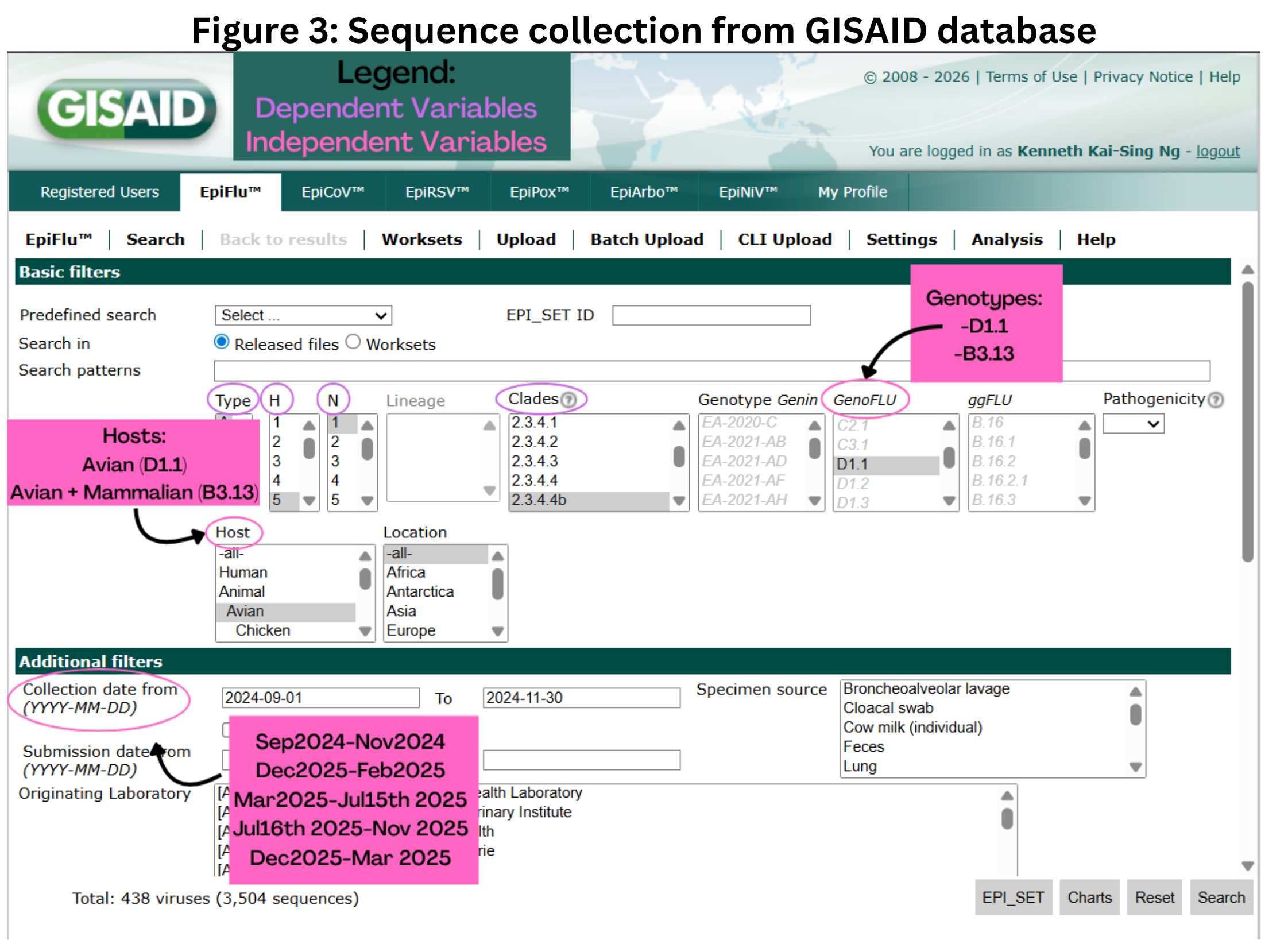Screen dimensions: 1288x940
Task: Click the Location list up arrow
Action: (497, 555)
